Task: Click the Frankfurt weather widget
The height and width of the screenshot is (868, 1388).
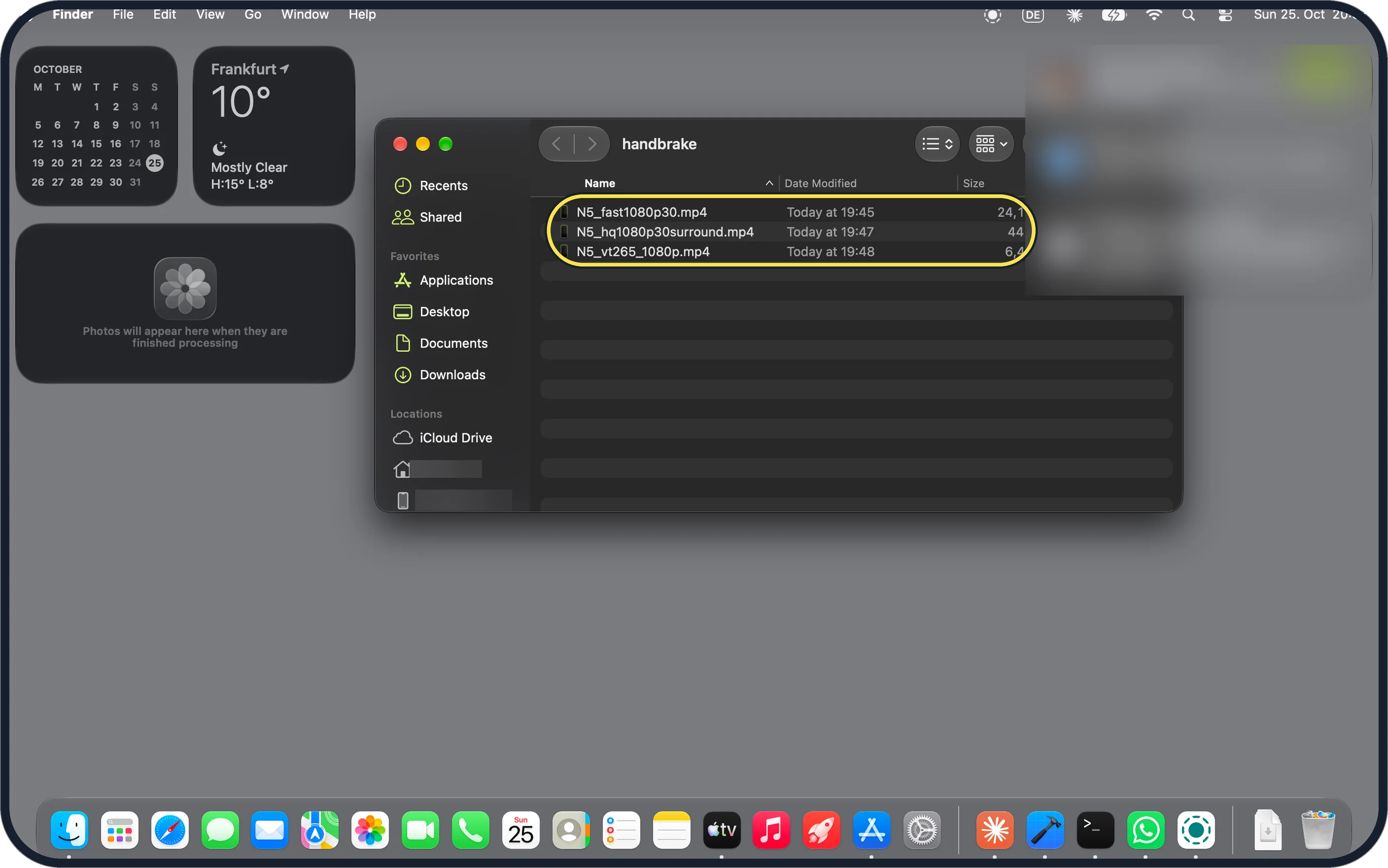Action: pyautogui.click(x=274, y=126)
